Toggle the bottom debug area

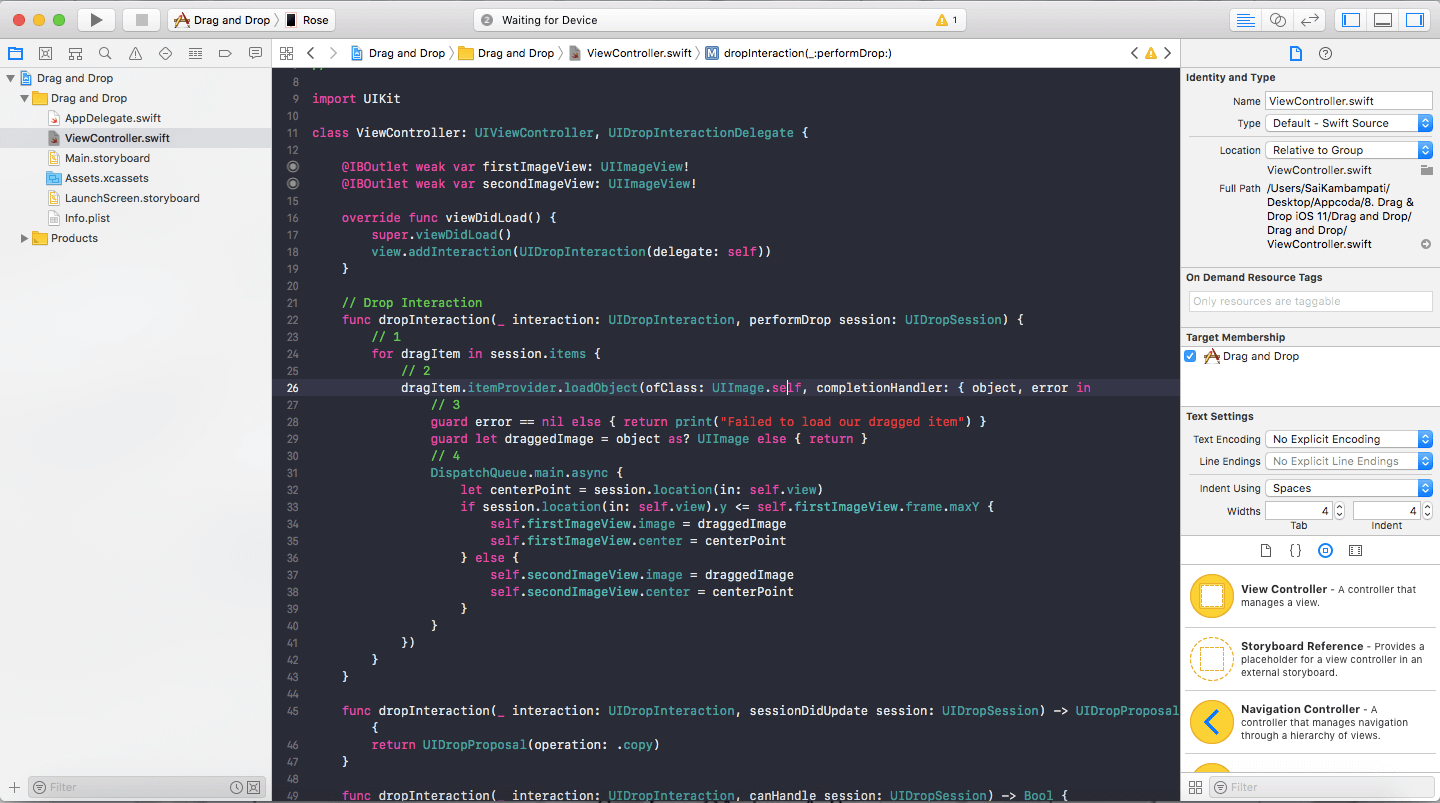[1382, 20]
